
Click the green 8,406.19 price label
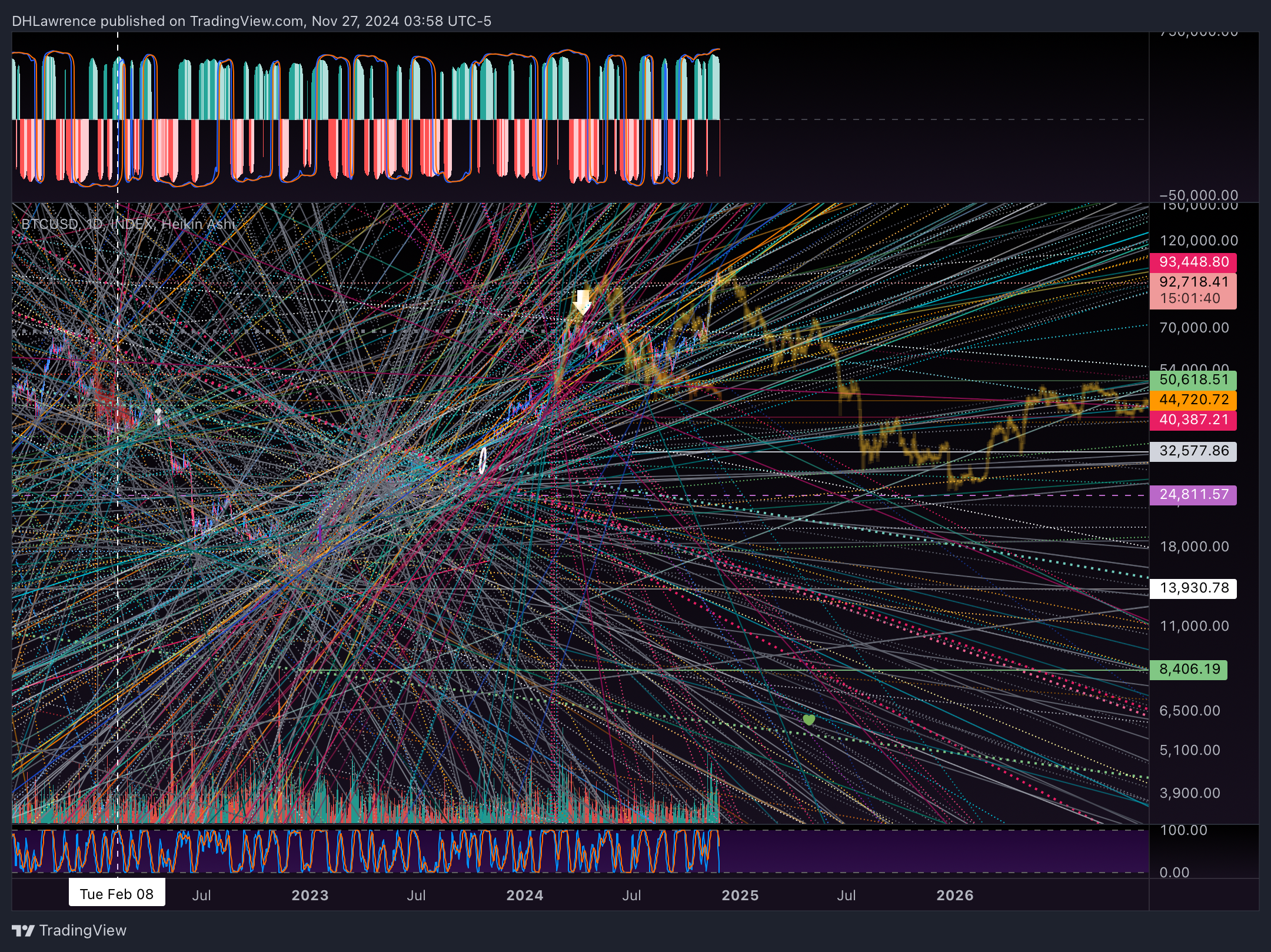(1189, 669)
